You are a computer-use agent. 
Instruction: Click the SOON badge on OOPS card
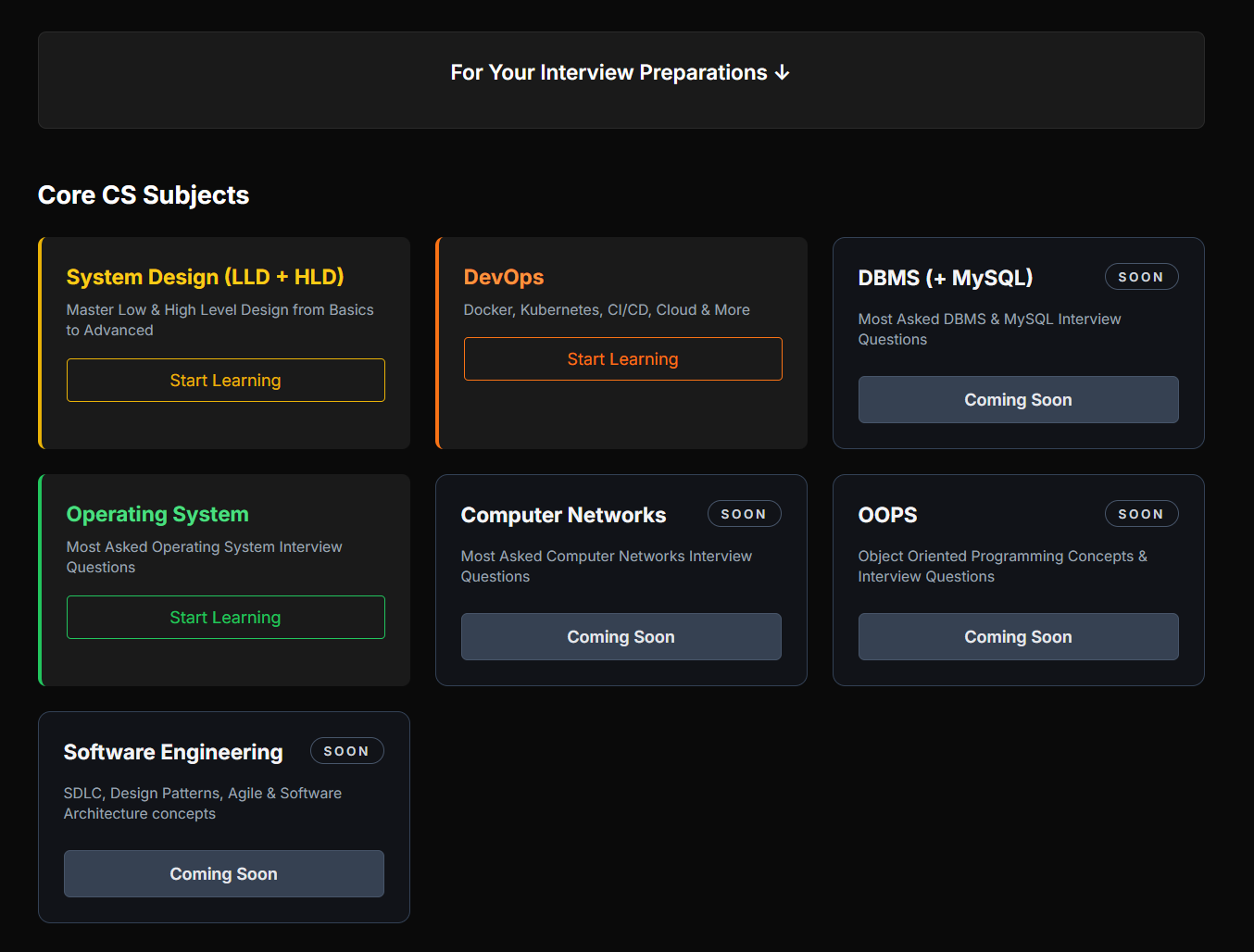pyautogui.click(x=1141, y=514)
